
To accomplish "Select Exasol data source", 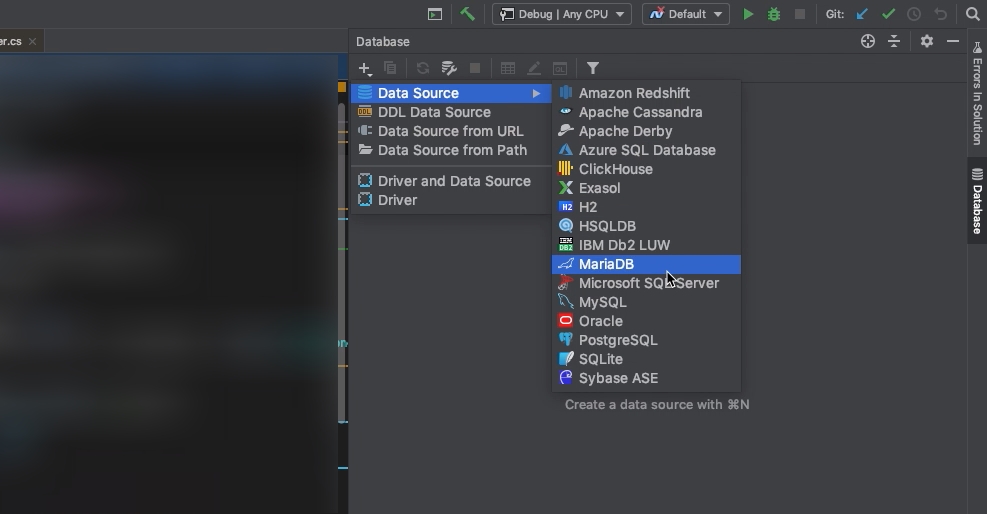I will tap(646, 188).
